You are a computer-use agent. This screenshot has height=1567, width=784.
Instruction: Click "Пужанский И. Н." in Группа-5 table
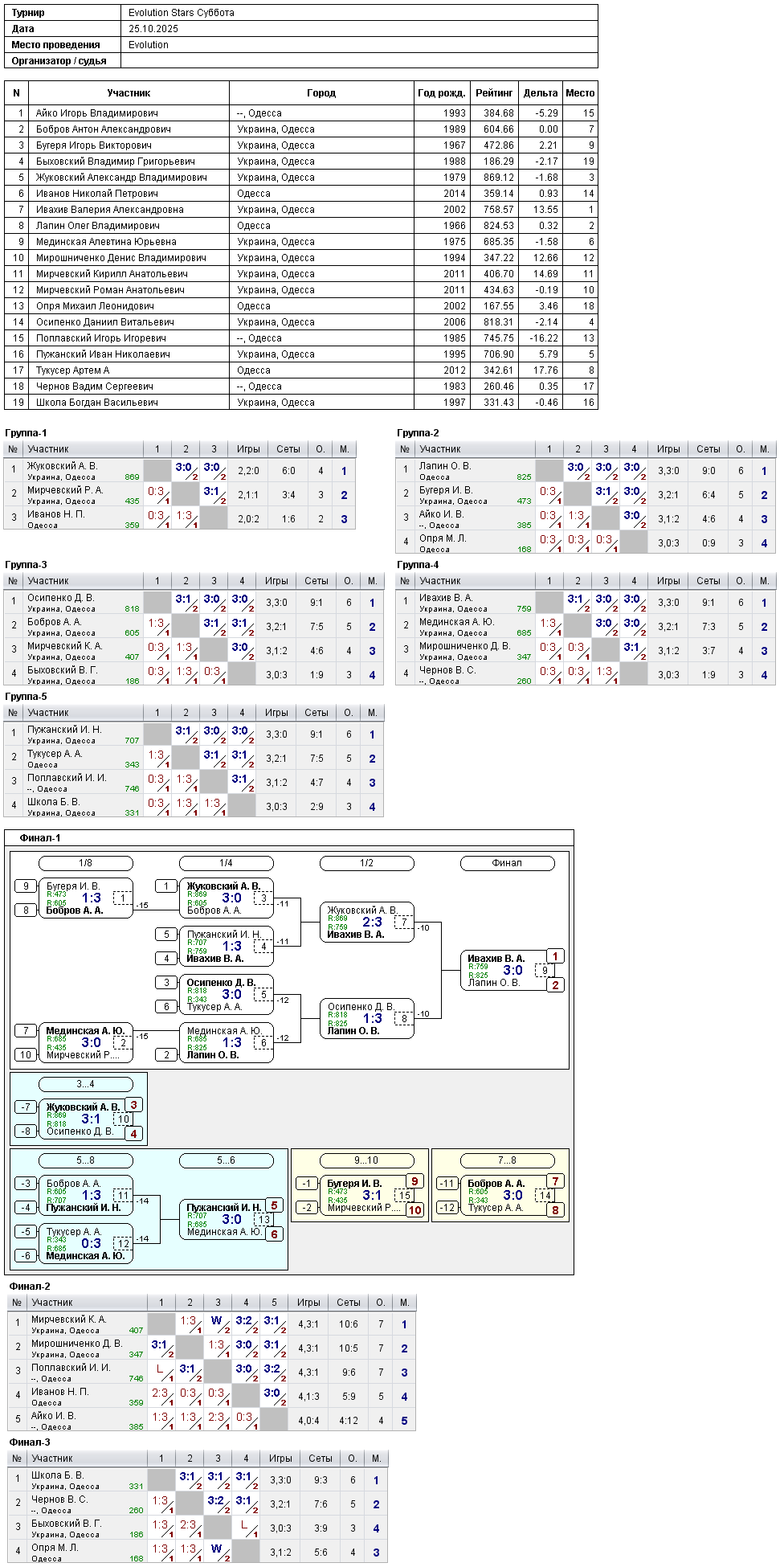[x=64, y=730]
